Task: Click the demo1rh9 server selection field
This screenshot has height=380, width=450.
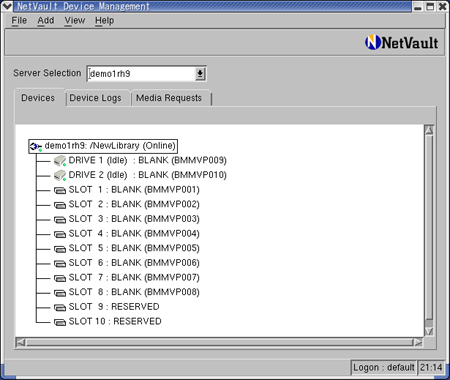Action: [x=142, y=74]
